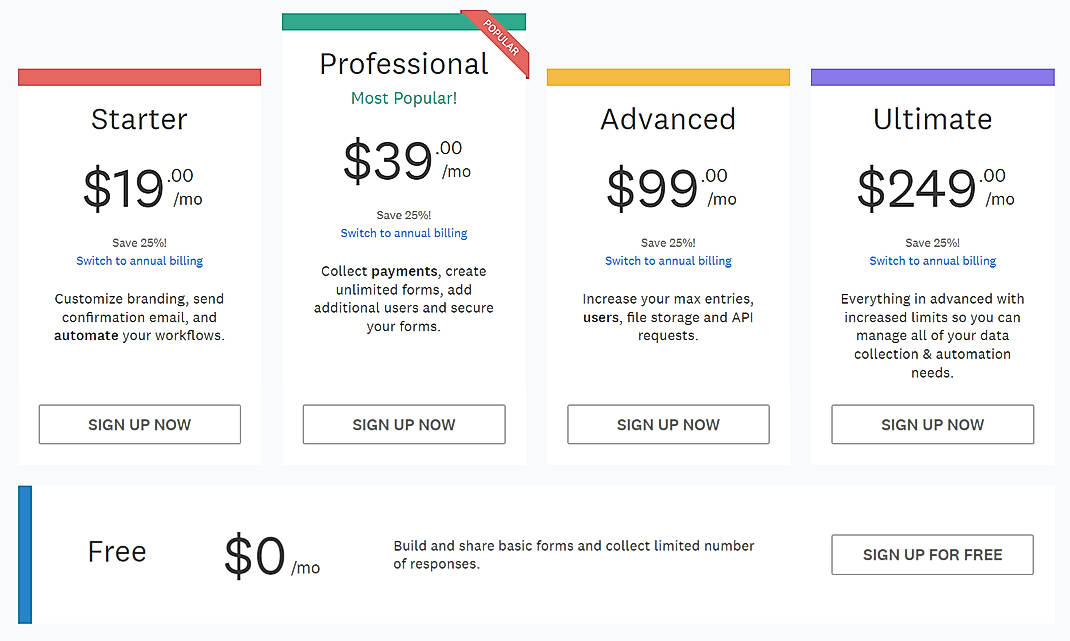Select the Starter plan heading
Screen dimensions: 1070x641
click(x=139, y=119)
